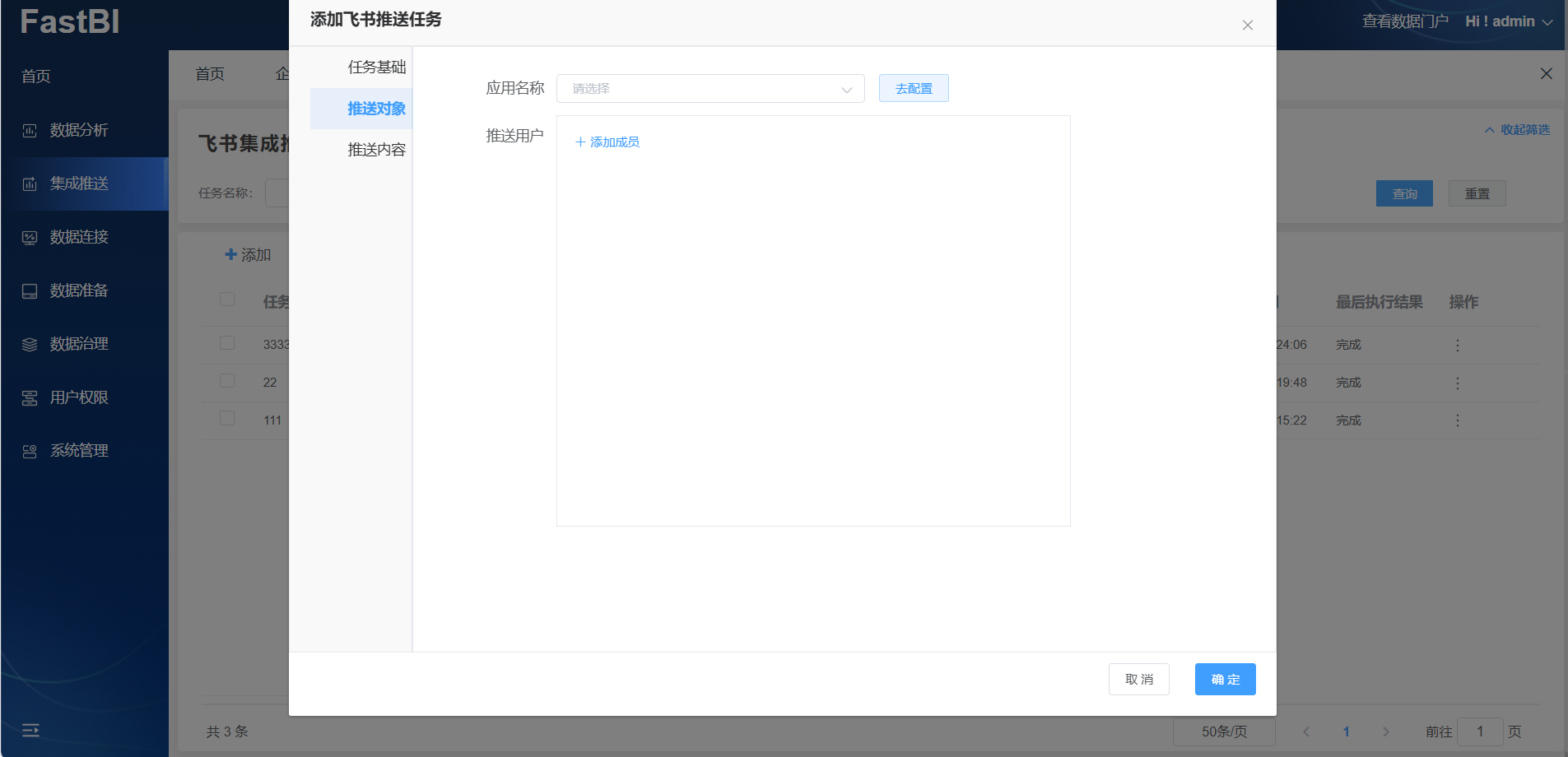
Task: Click the 添加成员 link
Action: (607, 142)
